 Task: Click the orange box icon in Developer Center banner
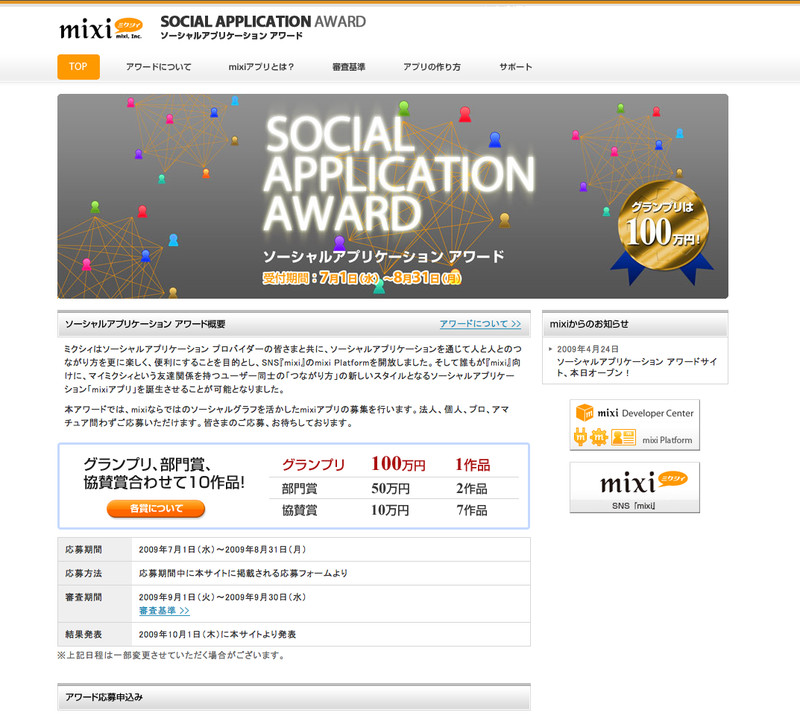pos(584,412)
